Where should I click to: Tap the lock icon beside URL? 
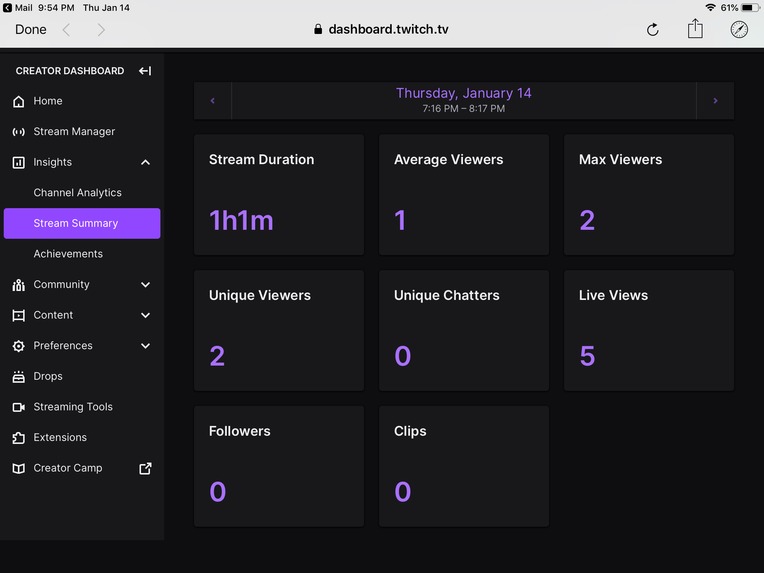coord(318,29)
